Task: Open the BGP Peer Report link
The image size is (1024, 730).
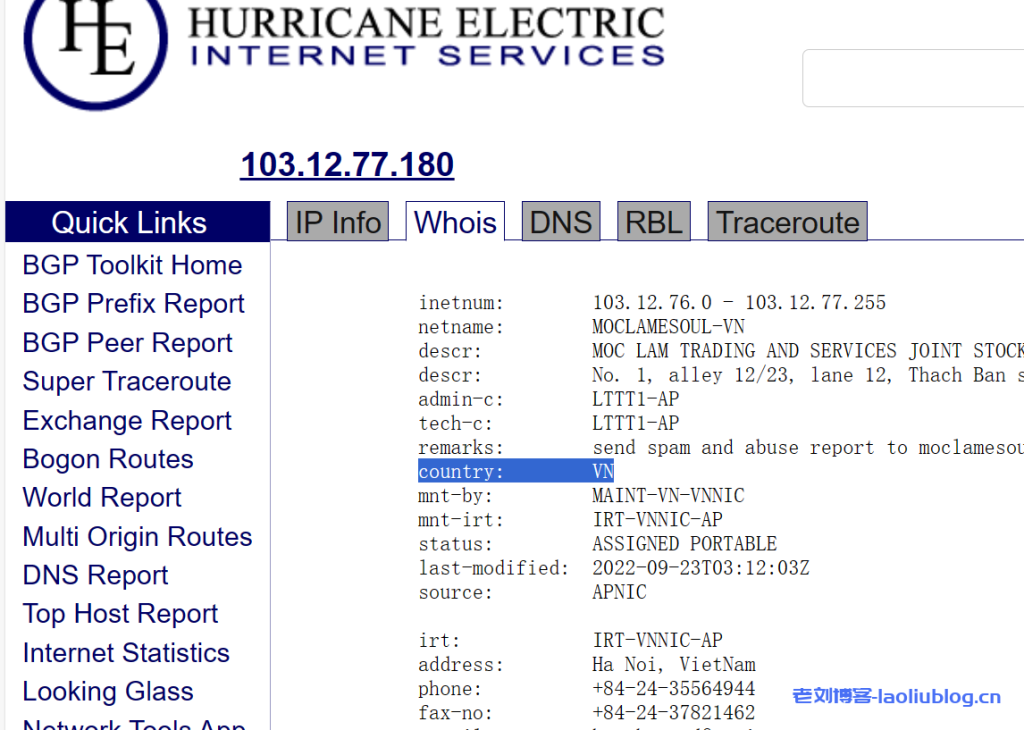Action: 127,343
